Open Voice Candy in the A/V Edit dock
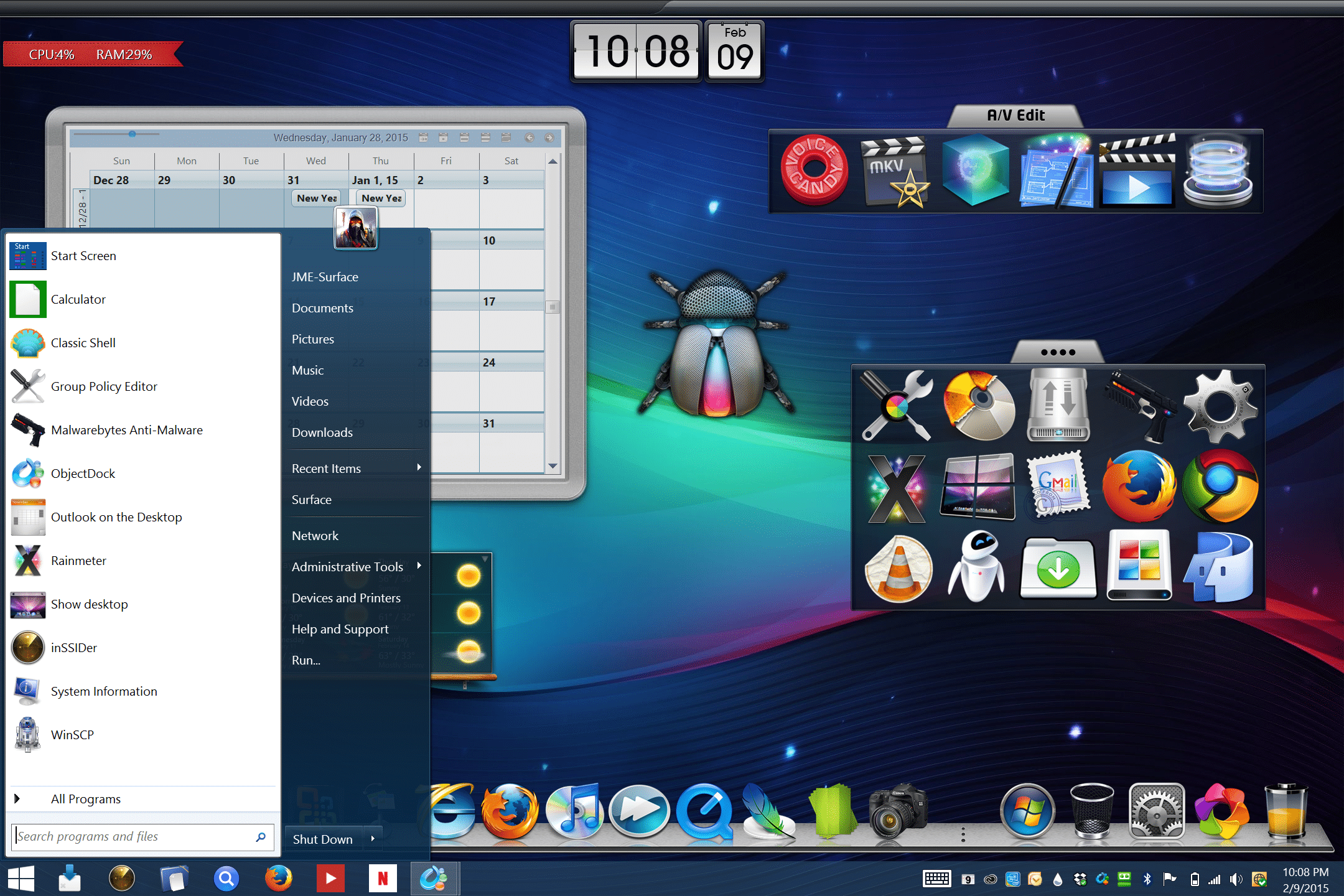The height and width of the screenshot is (896, 1344). point(814,170)
